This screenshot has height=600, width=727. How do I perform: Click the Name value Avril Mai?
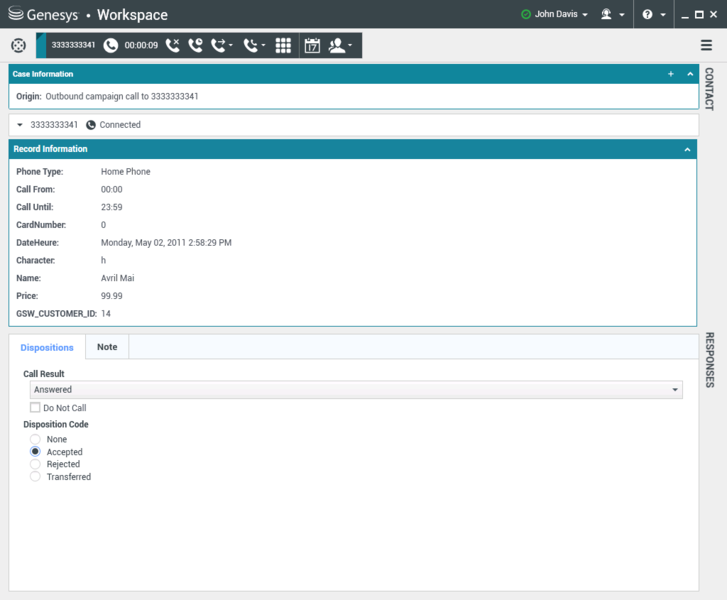click(118, 278)
